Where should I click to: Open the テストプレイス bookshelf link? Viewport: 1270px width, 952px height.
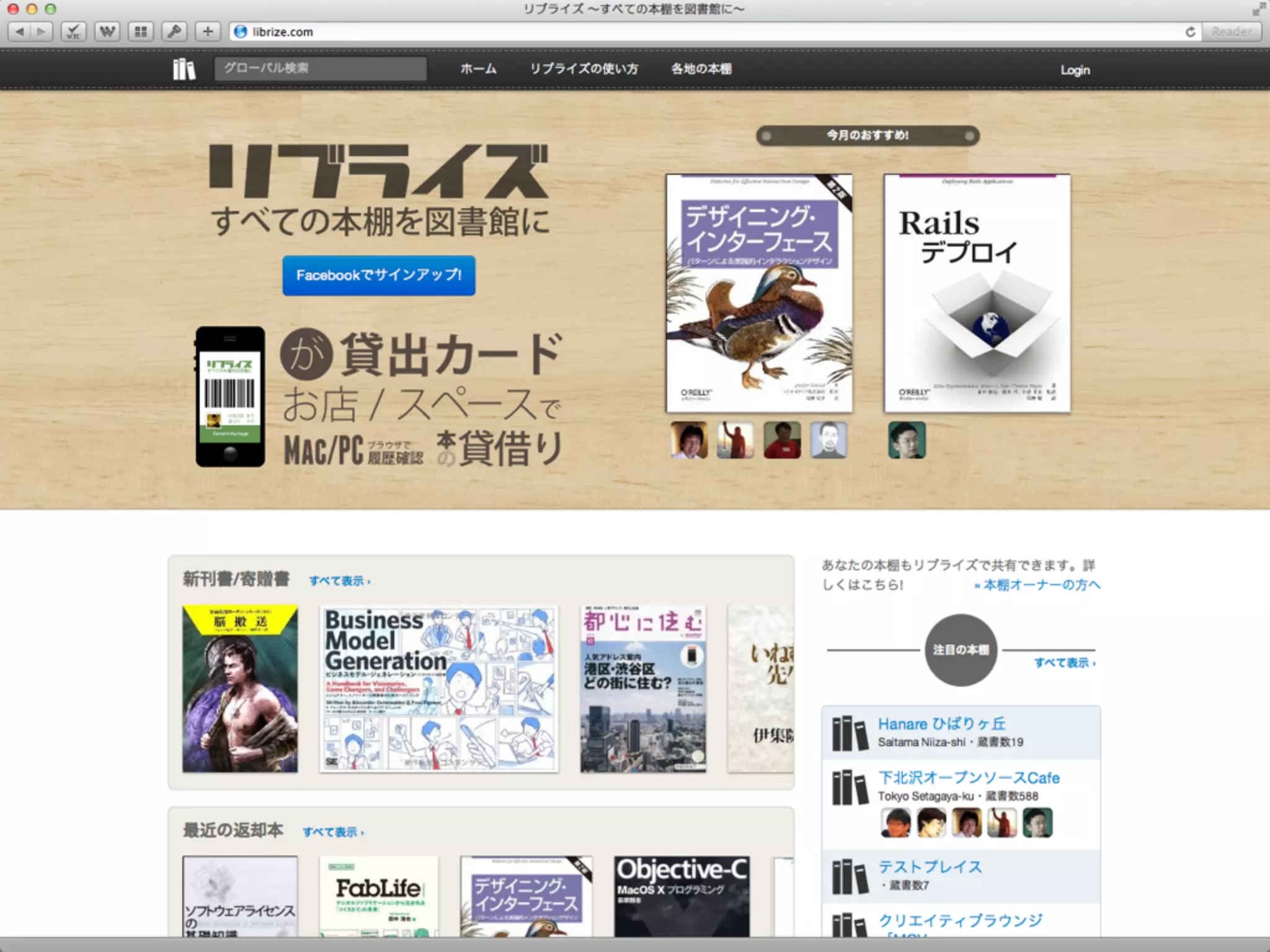pyautogui.click(x=930, y=866)
